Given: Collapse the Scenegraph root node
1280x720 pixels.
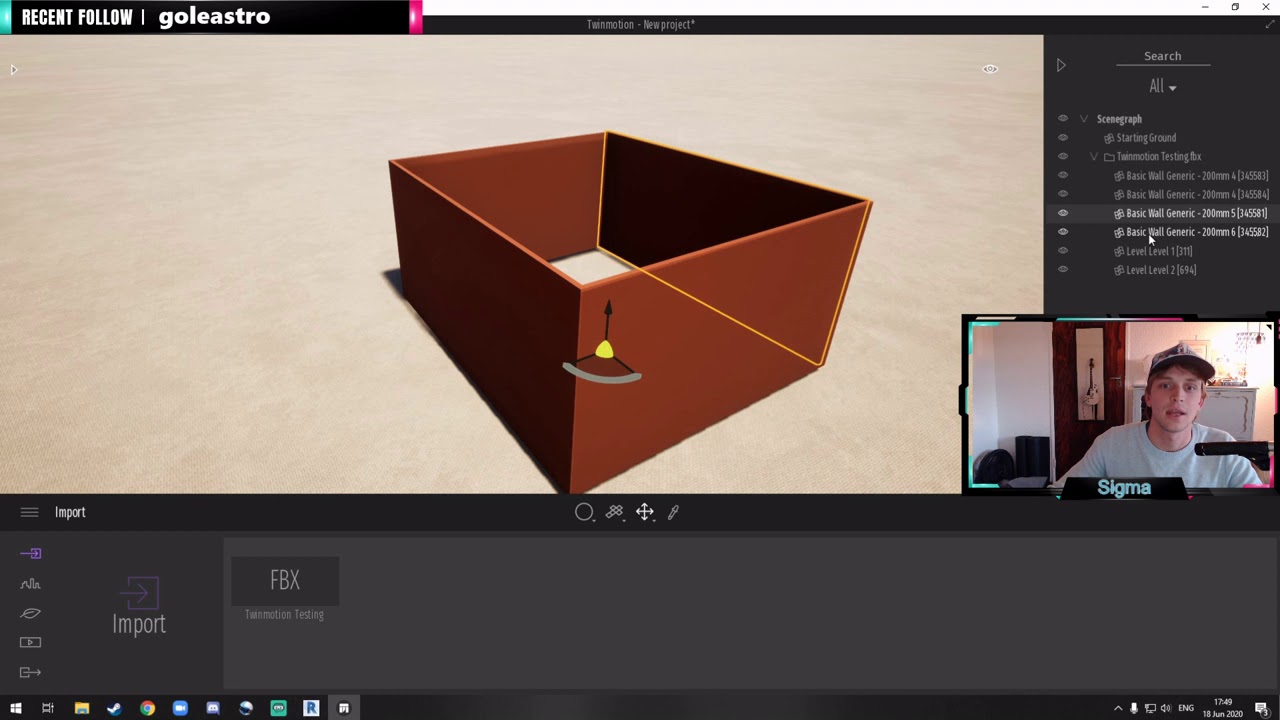Looking at the screenshot, I should [1083, 119].
